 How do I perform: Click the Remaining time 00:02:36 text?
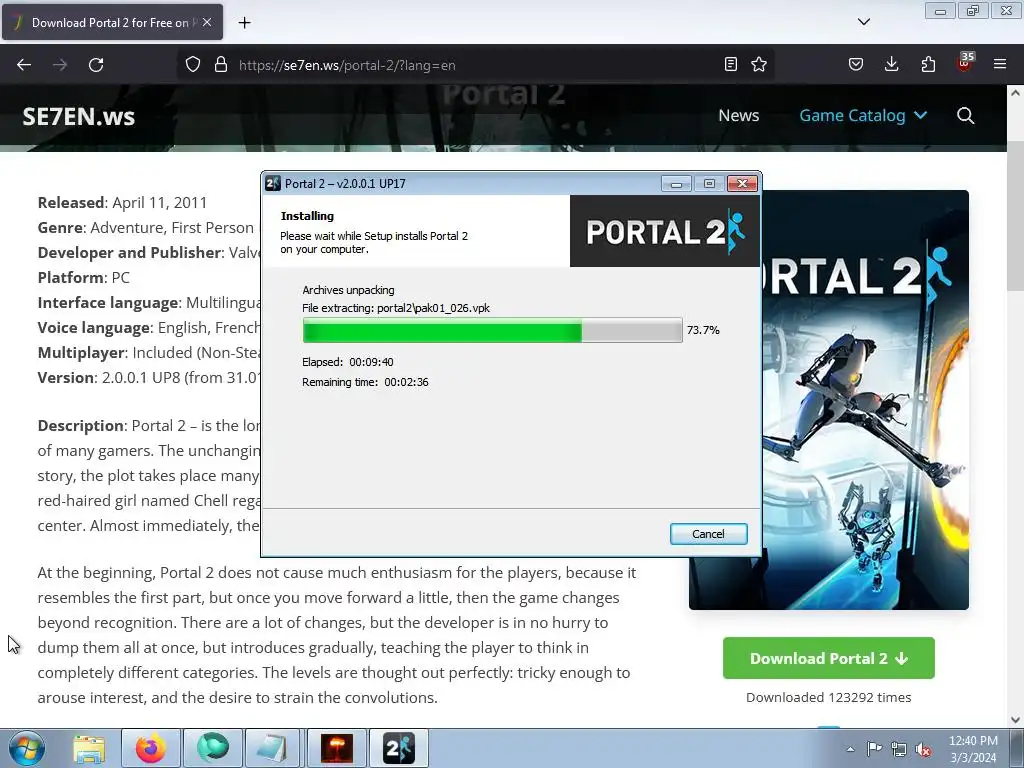365,382
